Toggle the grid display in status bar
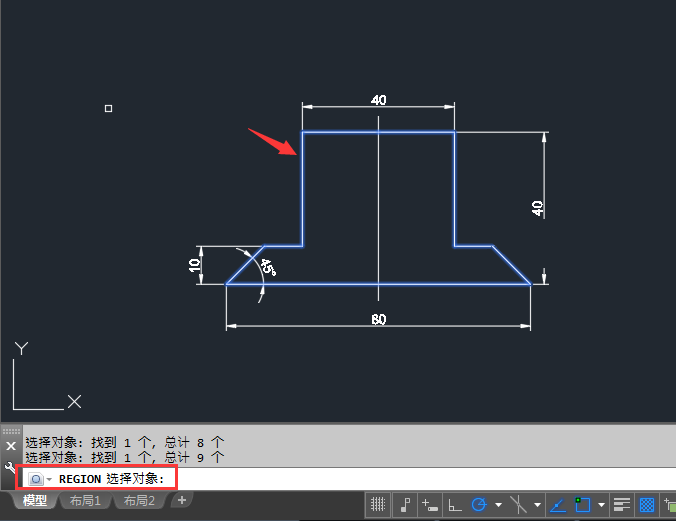The height and width of the screenshot is (521, 676). point(378,504)
